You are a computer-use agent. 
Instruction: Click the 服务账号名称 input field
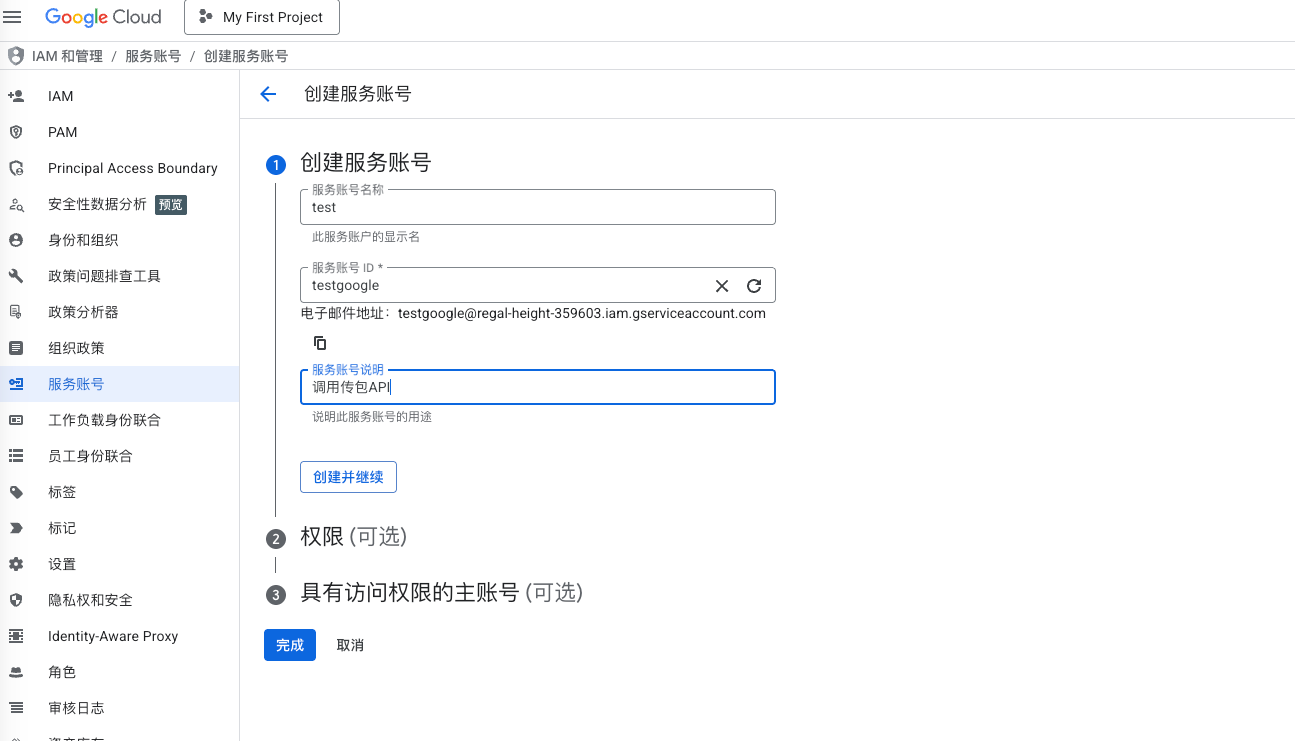coord(537,208)
